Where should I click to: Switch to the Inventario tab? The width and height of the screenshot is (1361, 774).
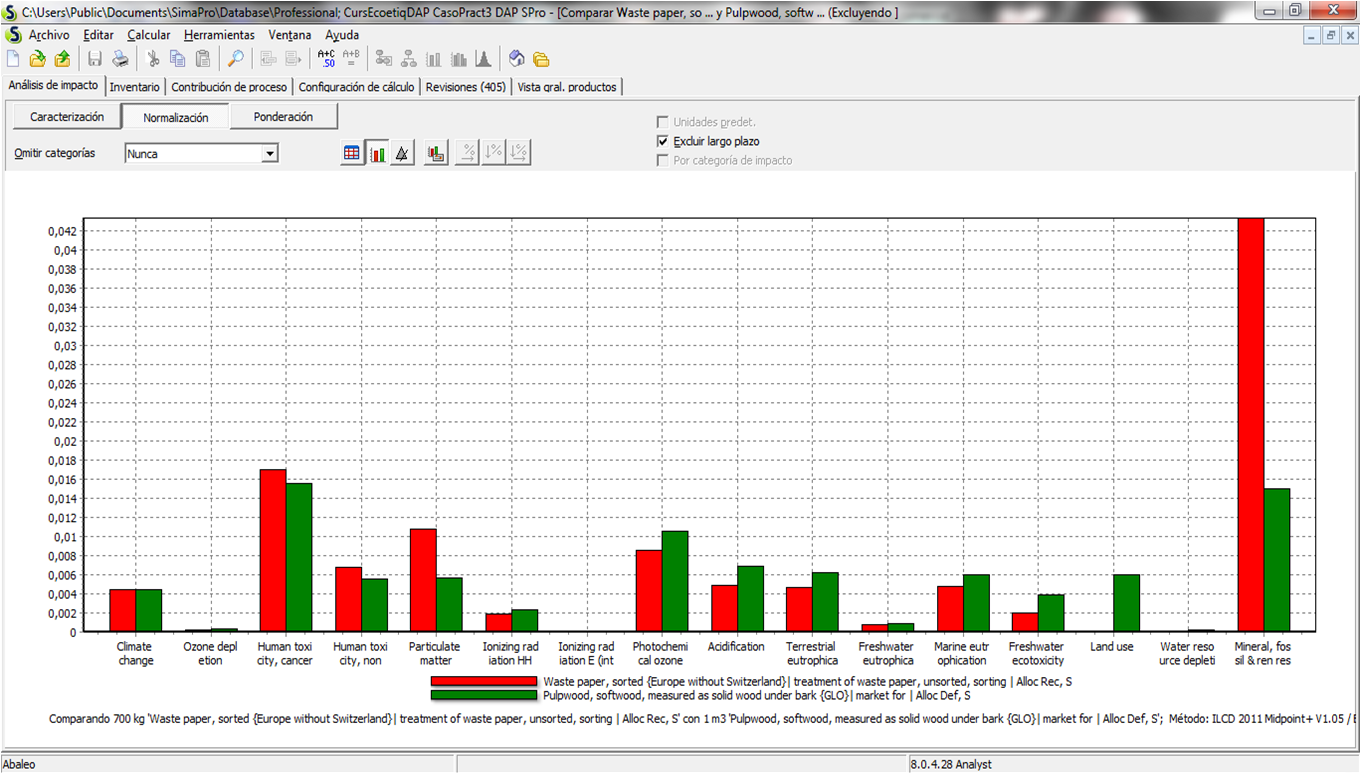coord(134,87)
